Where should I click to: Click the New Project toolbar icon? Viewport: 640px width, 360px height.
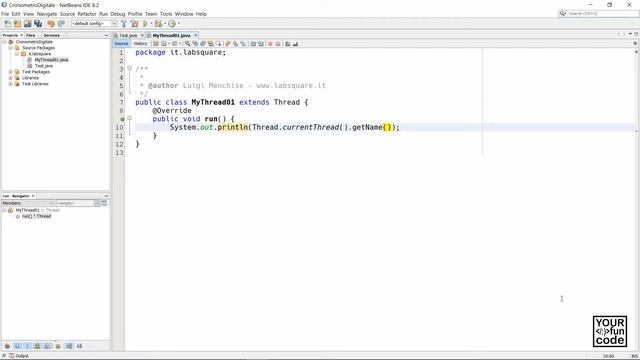17,24
